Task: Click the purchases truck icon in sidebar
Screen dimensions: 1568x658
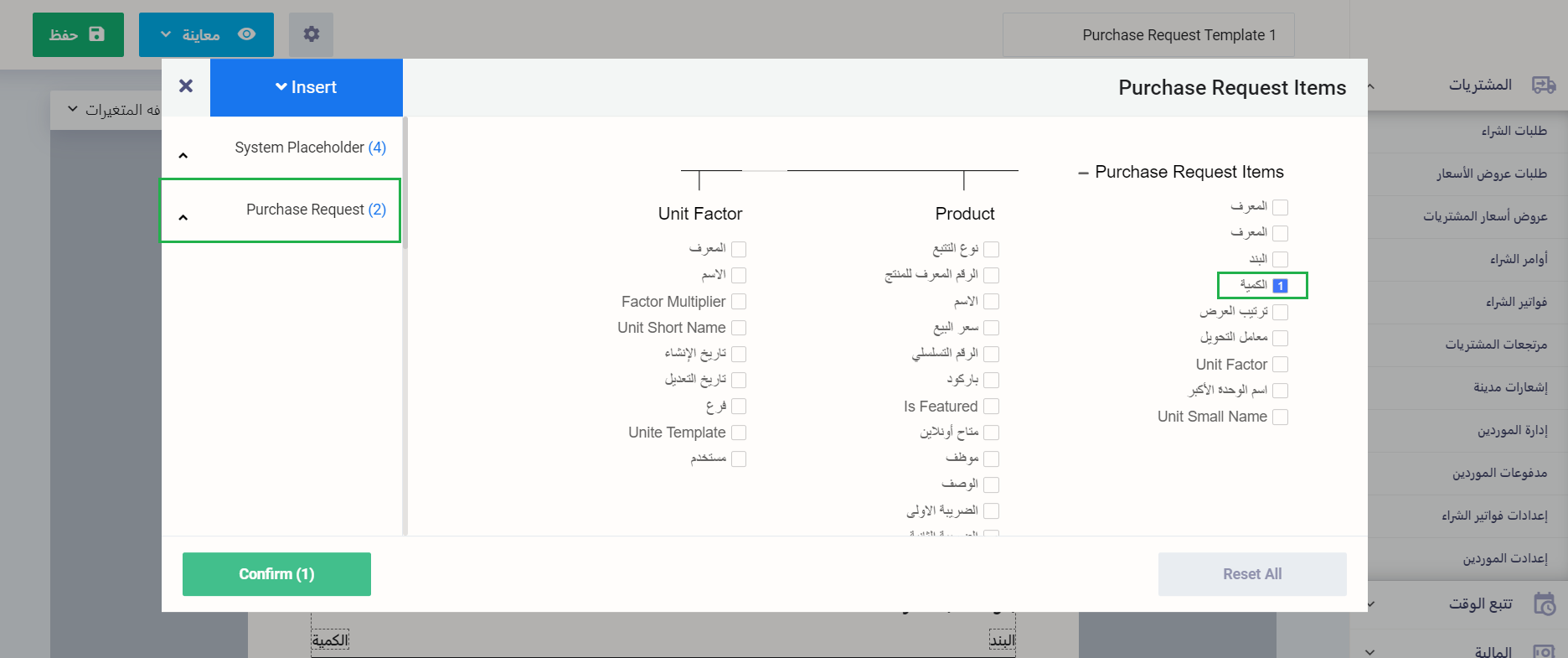Action: tap(1543, 85)
